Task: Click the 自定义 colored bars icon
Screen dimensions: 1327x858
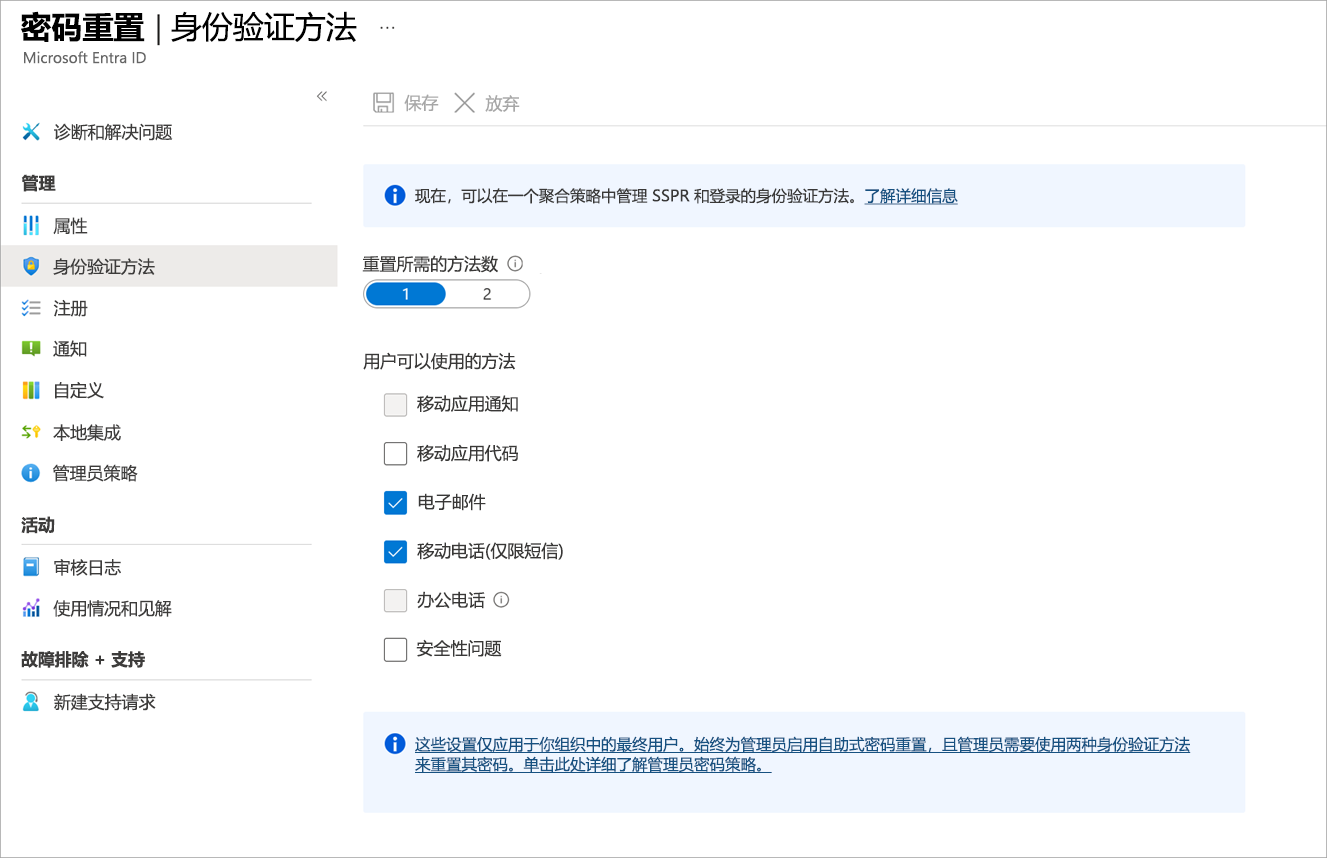Action: [31, 390]
